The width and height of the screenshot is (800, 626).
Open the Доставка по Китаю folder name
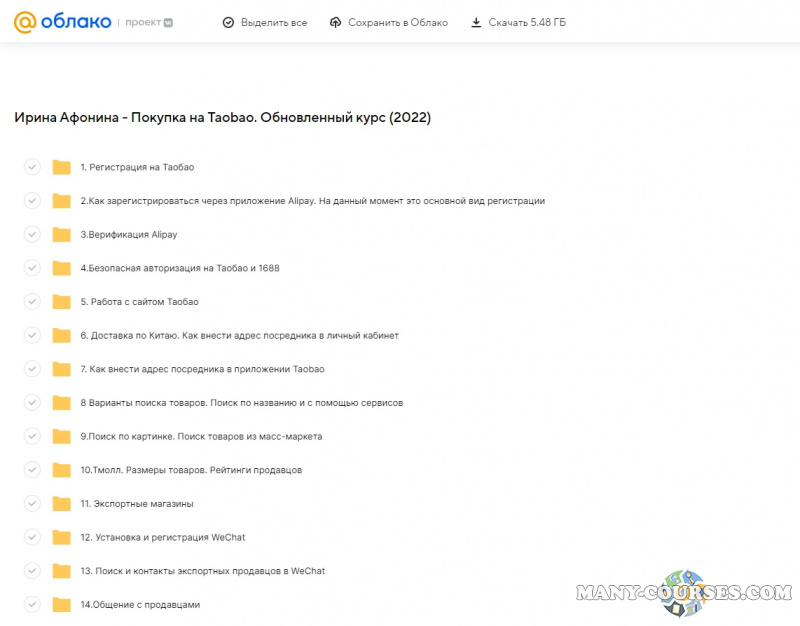[x=239, y=335]
